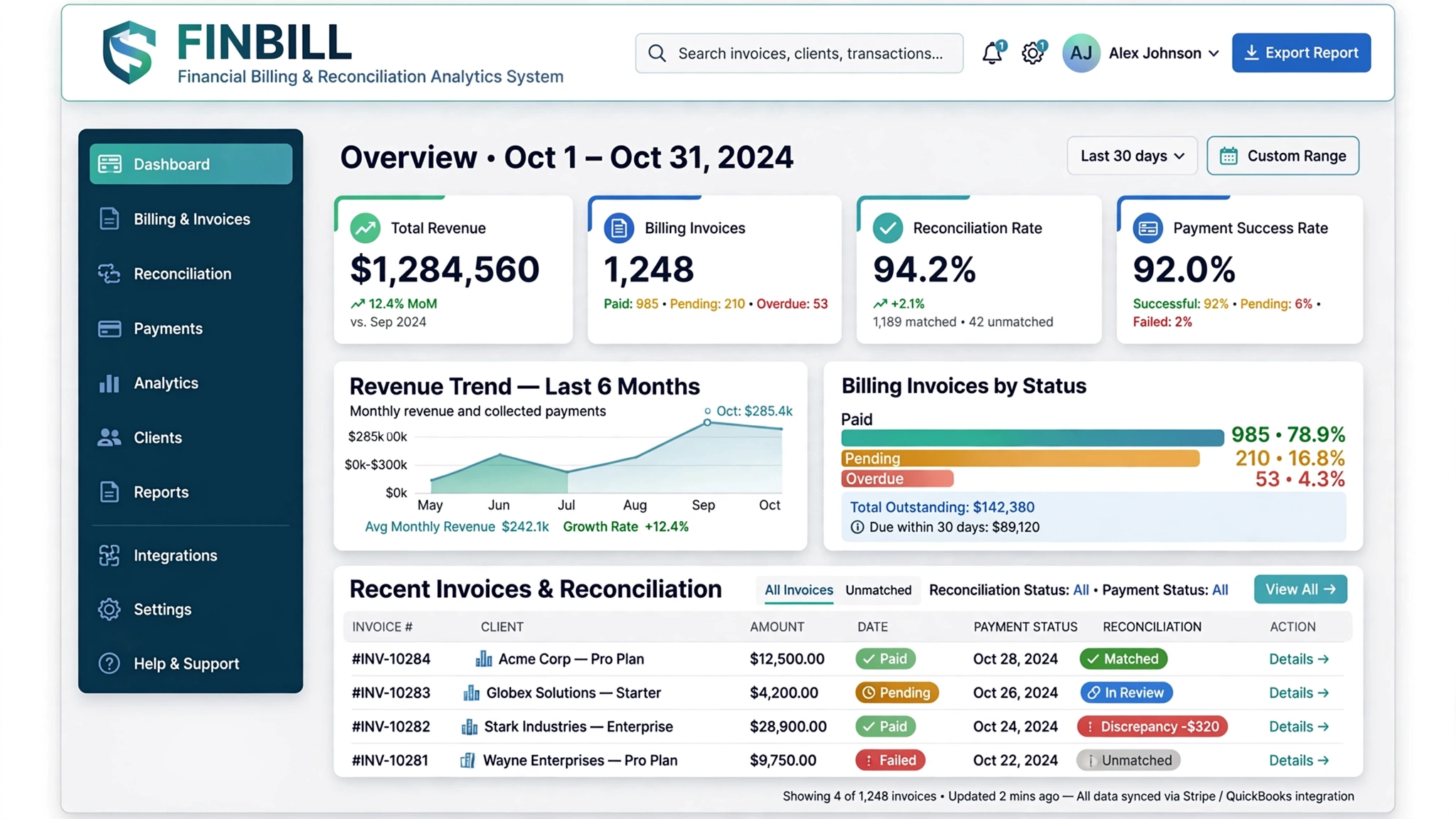Click the AJ user avatar
Viewport: 1456px width, 819px height.
1081,53
